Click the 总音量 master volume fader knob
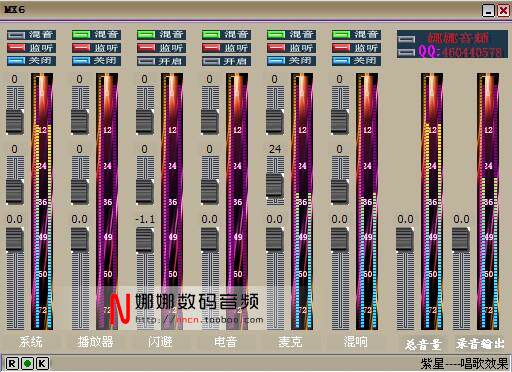Image resolution: width=512 pixels, height=372 pixels. [x=405, y=239]
